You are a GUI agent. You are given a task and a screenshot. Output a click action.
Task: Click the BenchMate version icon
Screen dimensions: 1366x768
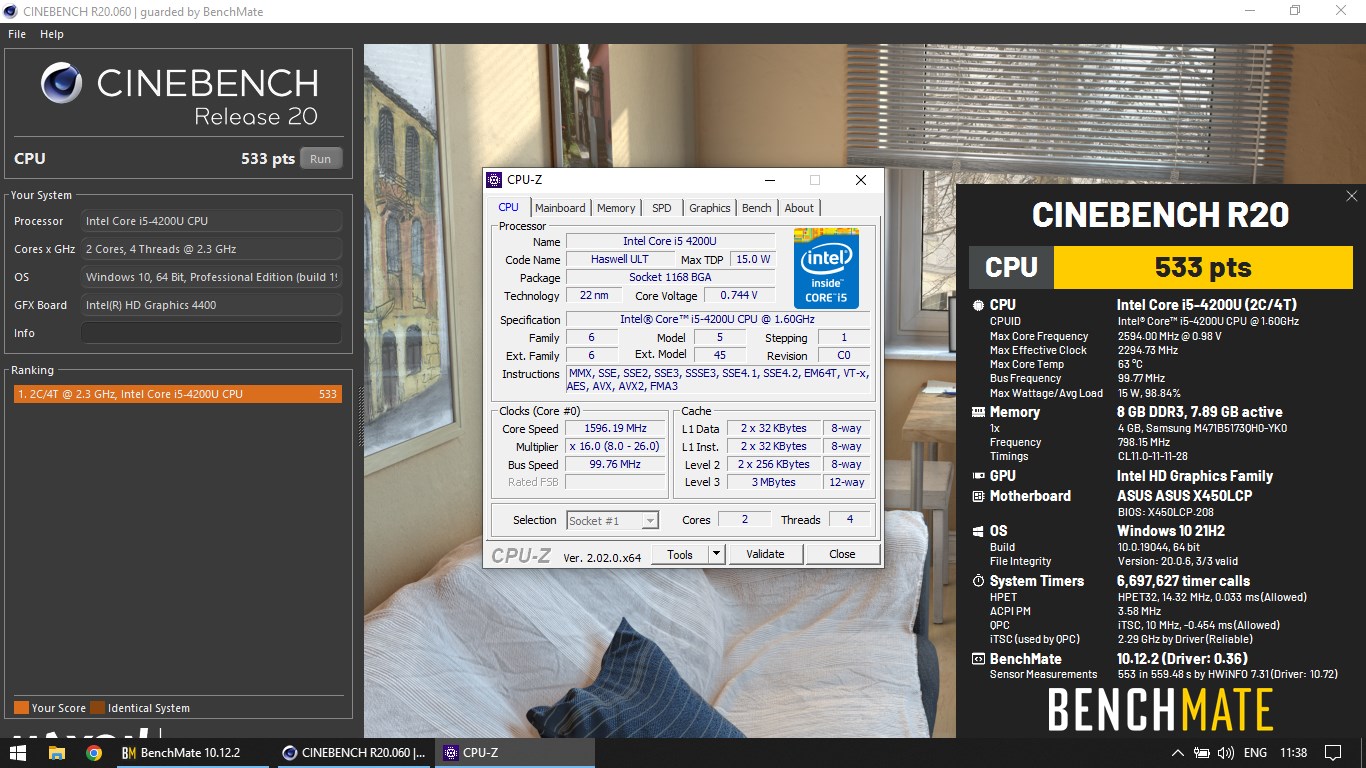click(x=978, y=659)
